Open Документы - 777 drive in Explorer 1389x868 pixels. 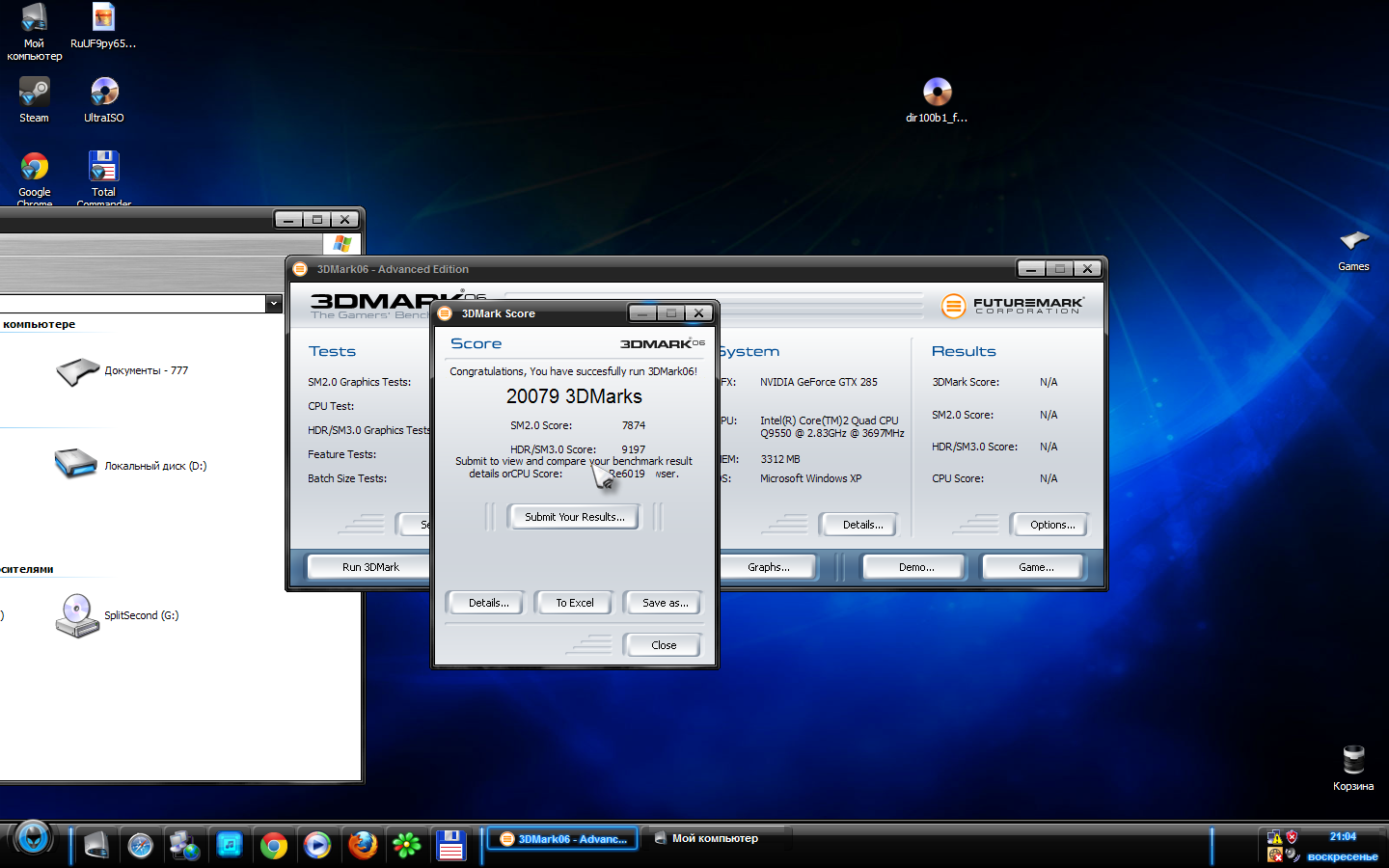[x=123, y=371]
